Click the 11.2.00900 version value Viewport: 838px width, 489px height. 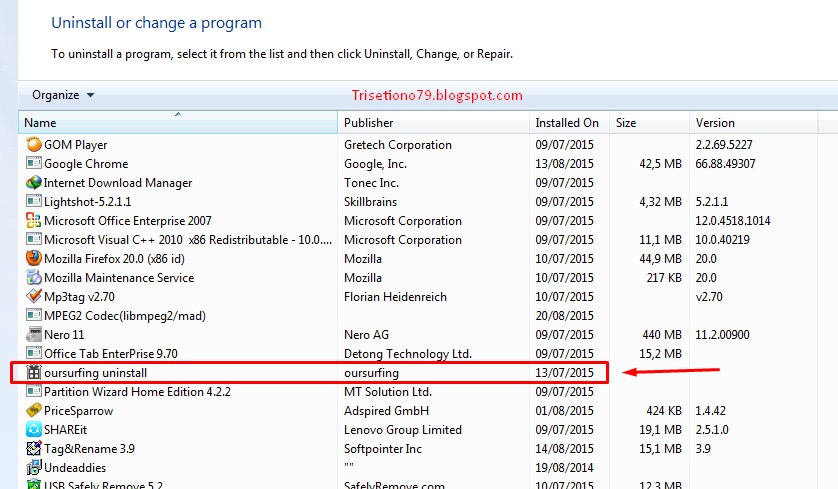click(722, 335)
